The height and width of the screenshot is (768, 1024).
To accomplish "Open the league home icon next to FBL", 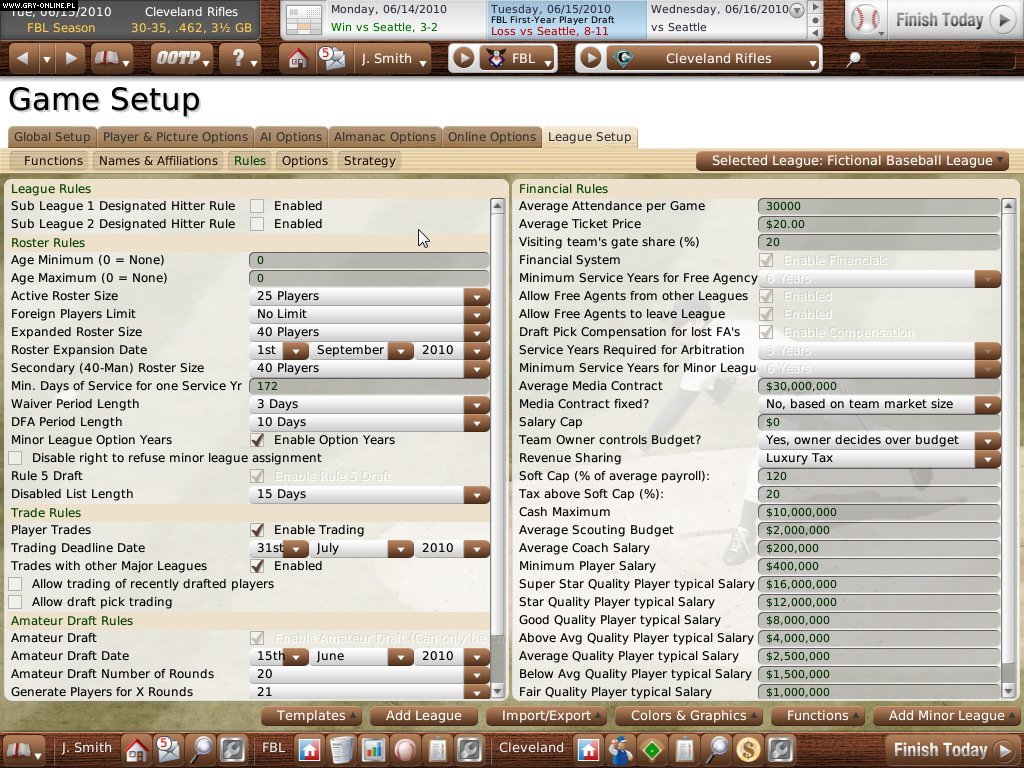I will click(311, 748).
